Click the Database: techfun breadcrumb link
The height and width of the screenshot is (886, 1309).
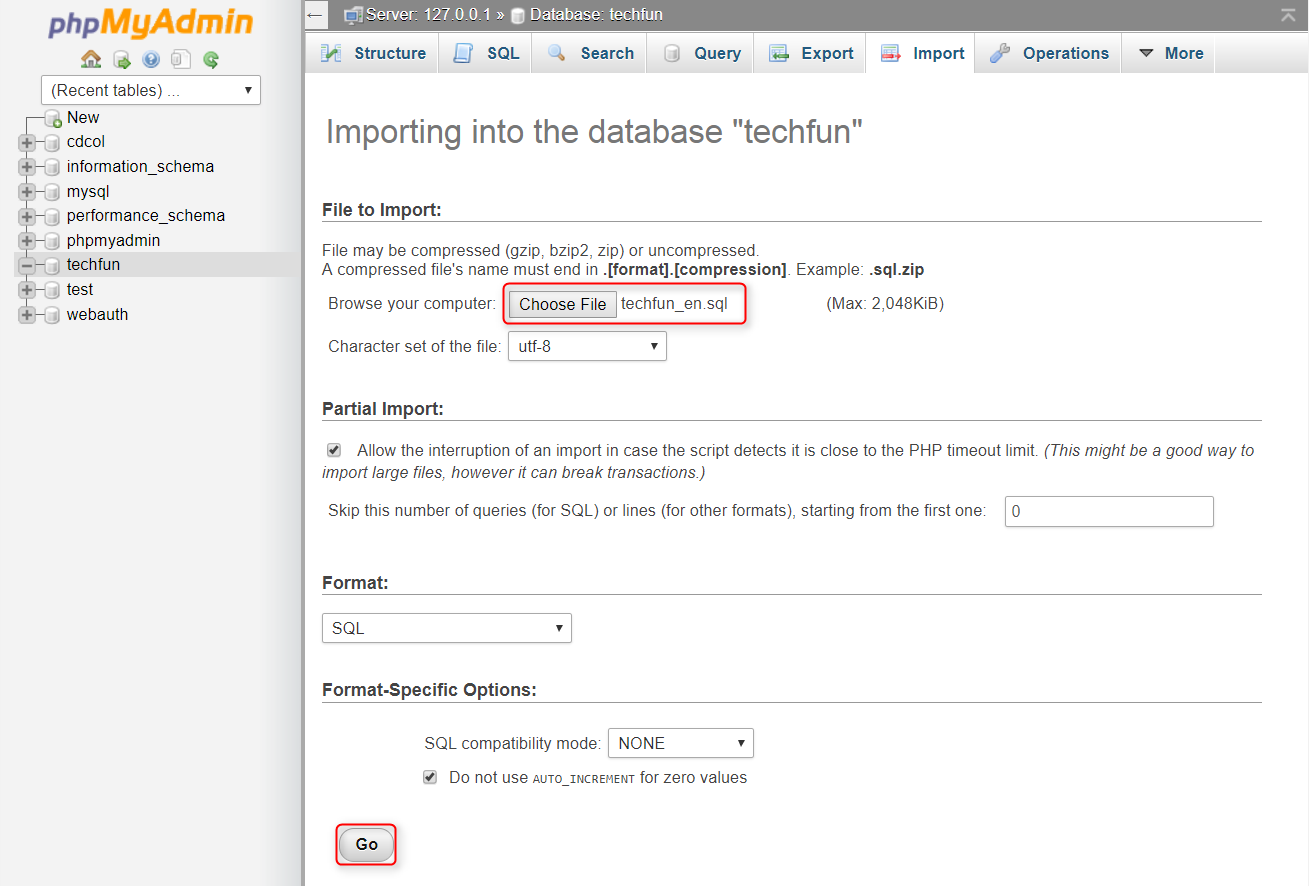click(596, 15)
